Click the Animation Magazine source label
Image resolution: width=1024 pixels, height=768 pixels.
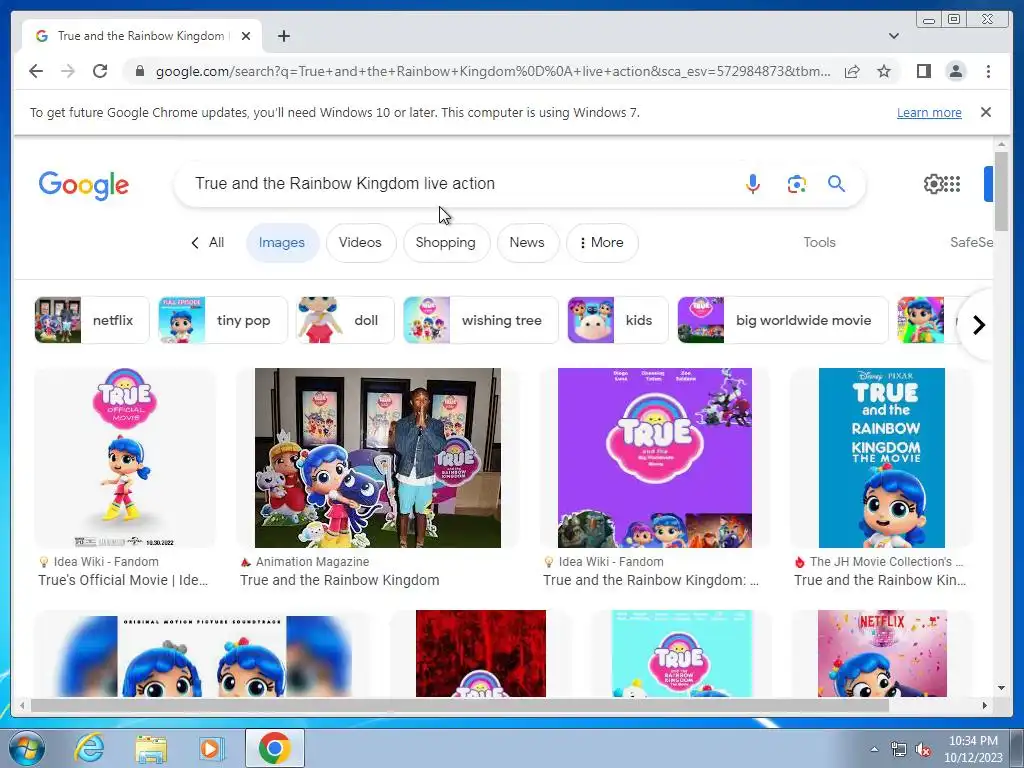click(x=312, y=562)
